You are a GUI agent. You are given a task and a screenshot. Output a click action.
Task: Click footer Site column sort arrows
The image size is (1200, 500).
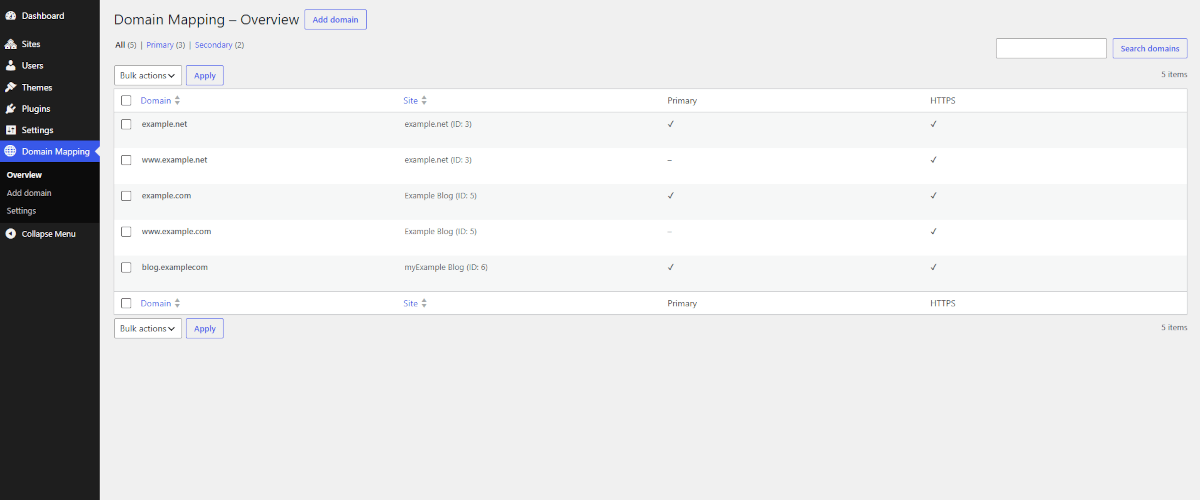[424, 303]
